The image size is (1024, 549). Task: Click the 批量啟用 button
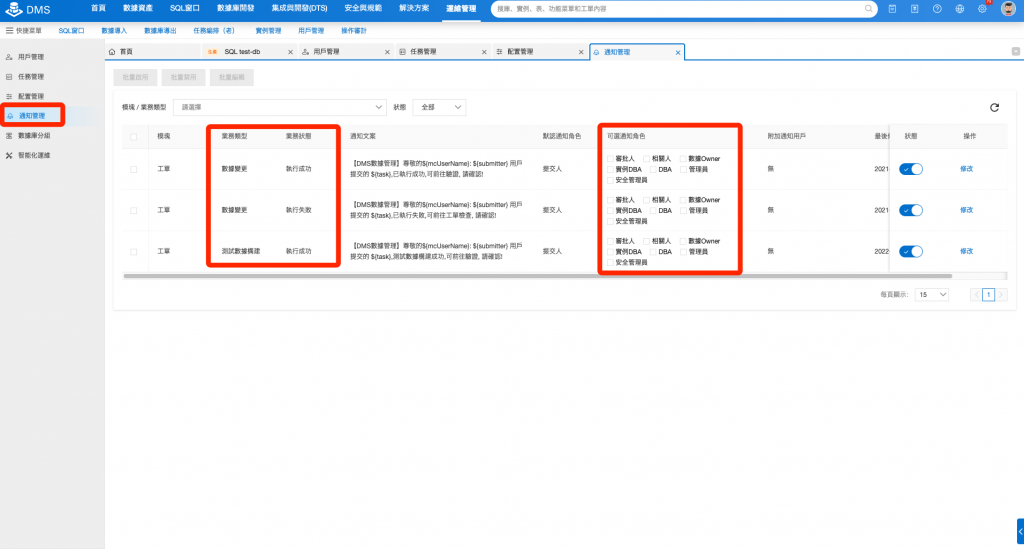point(135,78)
